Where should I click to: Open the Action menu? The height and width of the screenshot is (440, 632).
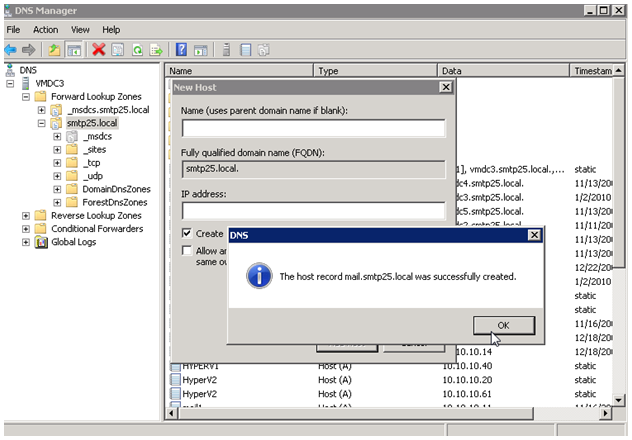[46, 30]
